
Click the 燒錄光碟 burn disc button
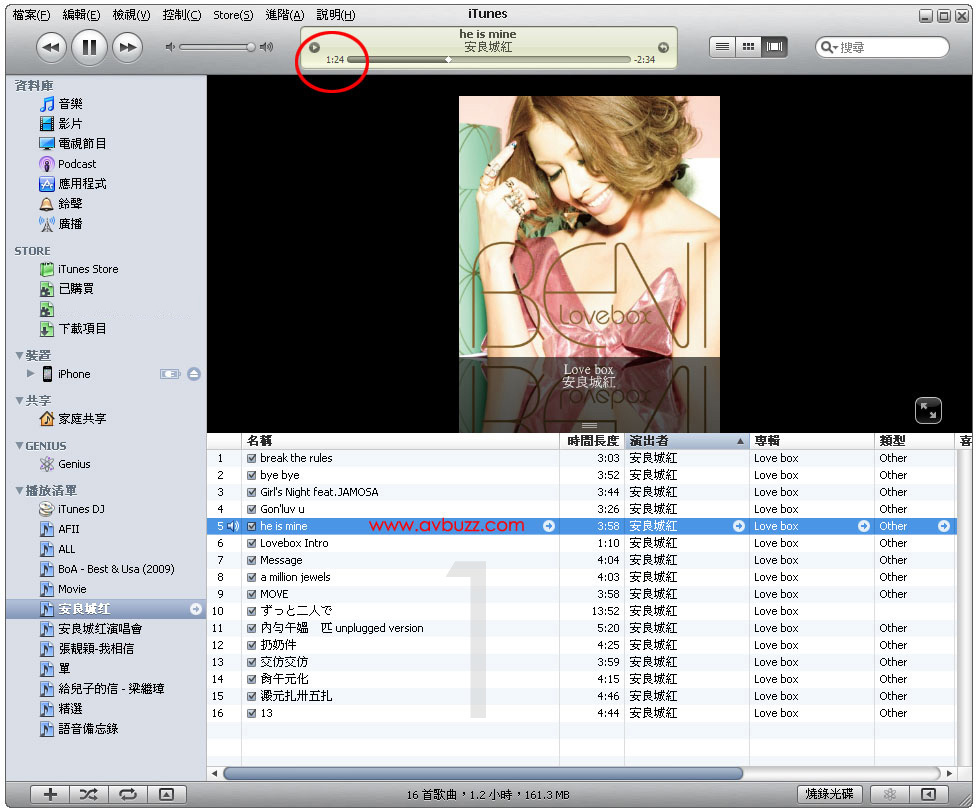coord(829,794)
